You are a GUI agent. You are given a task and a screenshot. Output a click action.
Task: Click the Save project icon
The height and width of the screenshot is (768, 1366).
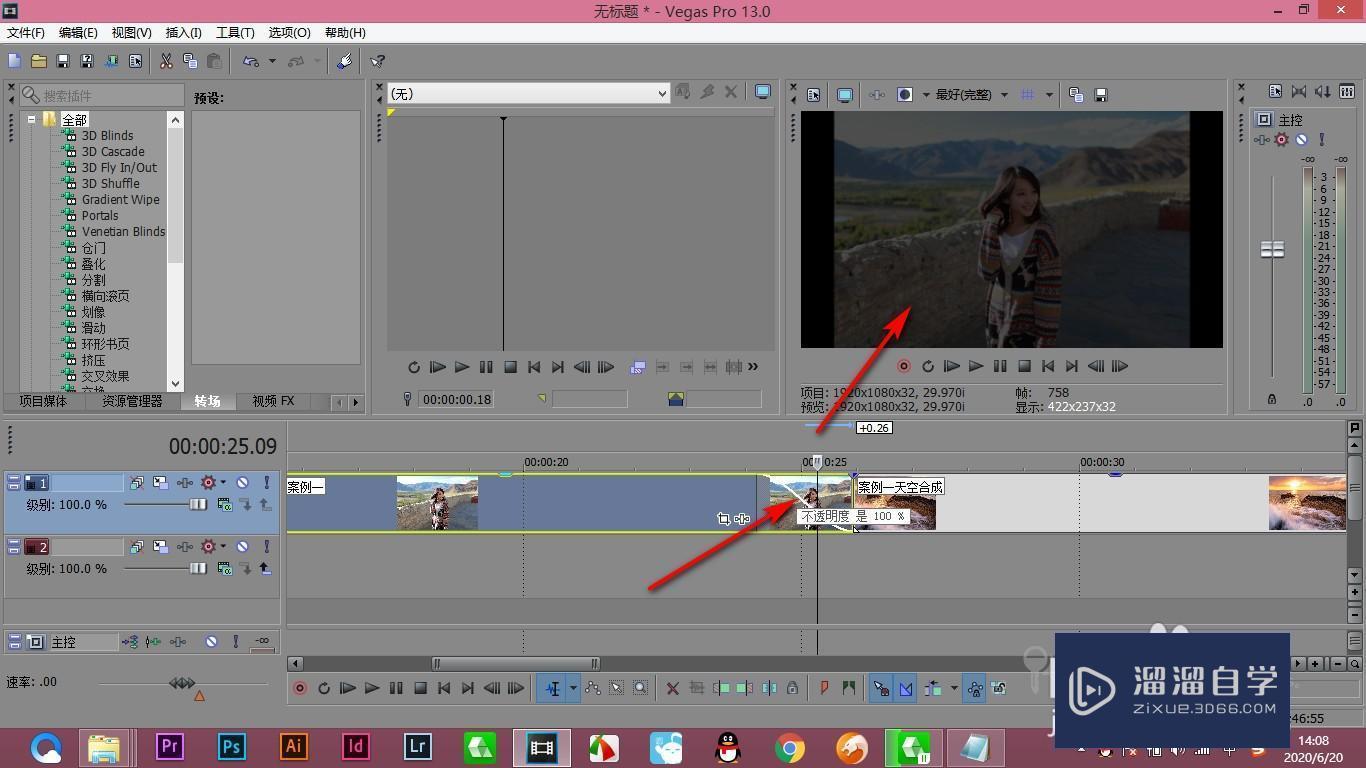pyautogui.click(x=62, y=61)
